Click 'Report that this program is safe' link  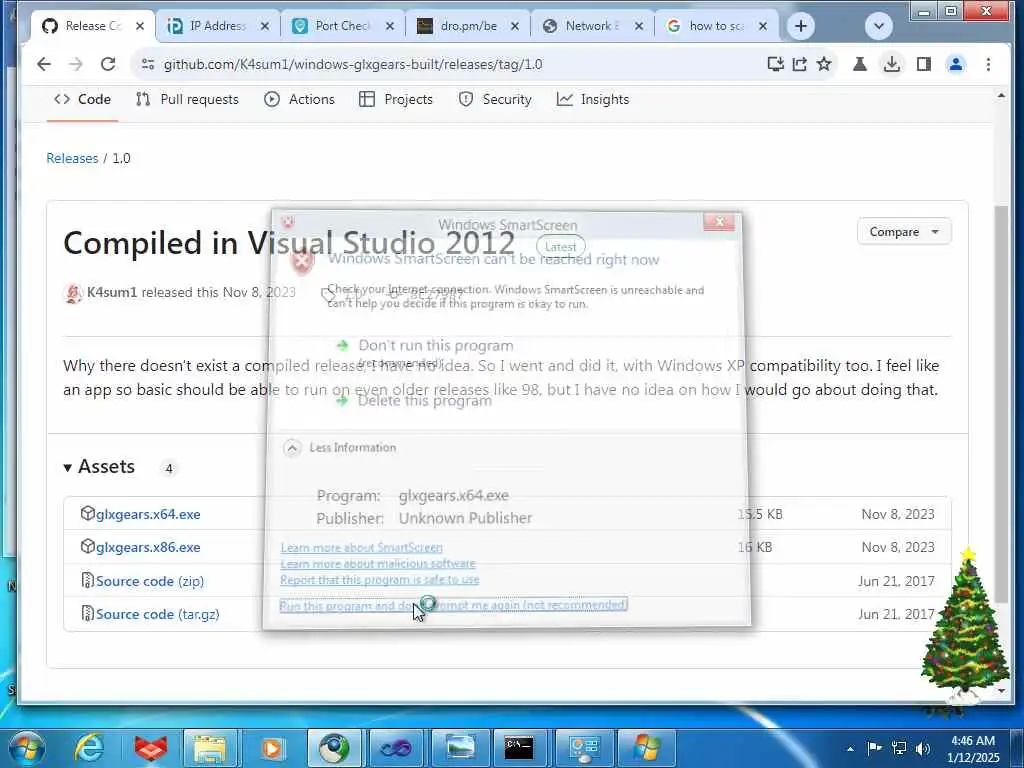pos(379,579)
